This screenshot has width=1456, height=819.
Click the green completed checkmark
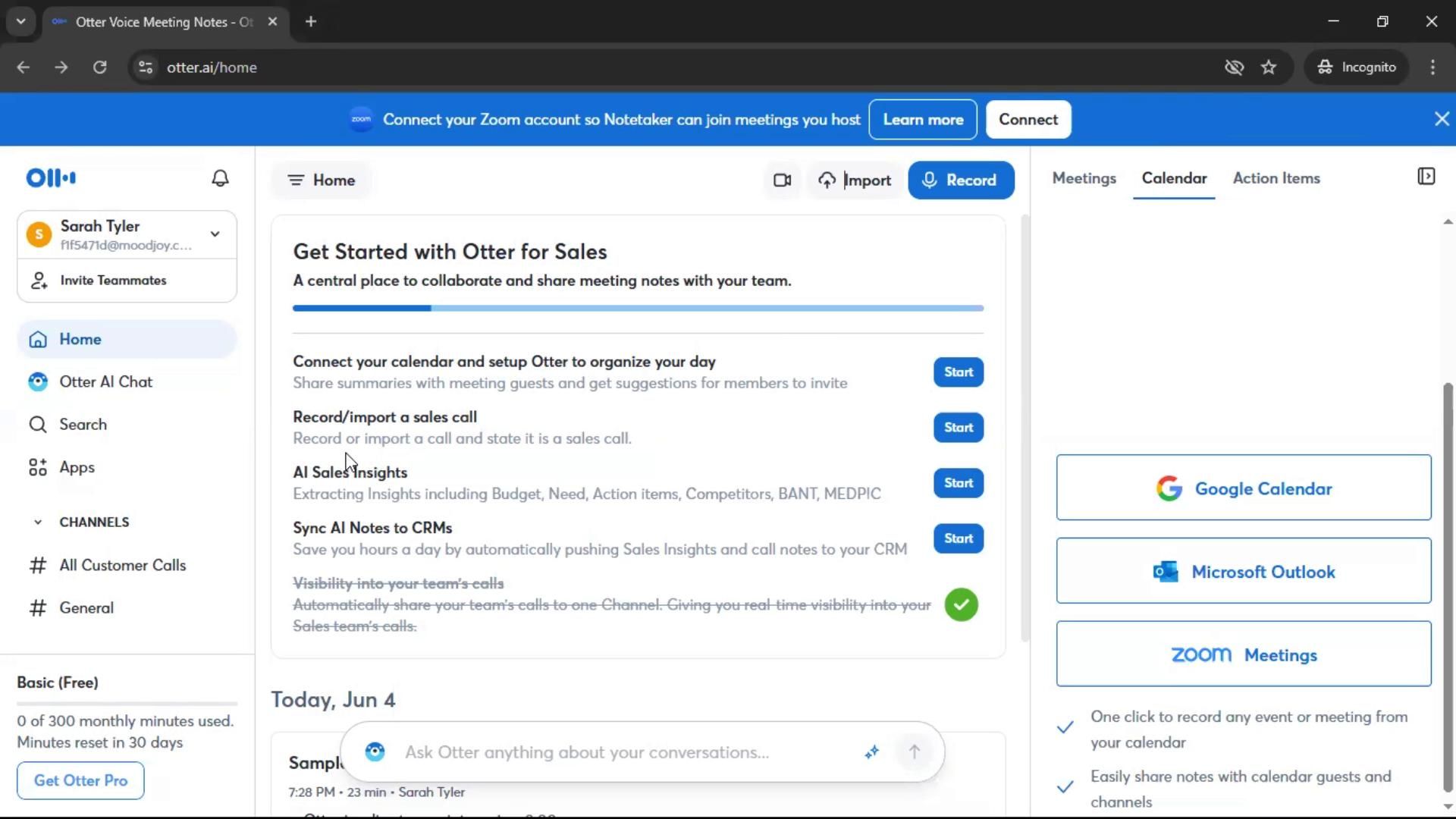click(961, 604)
